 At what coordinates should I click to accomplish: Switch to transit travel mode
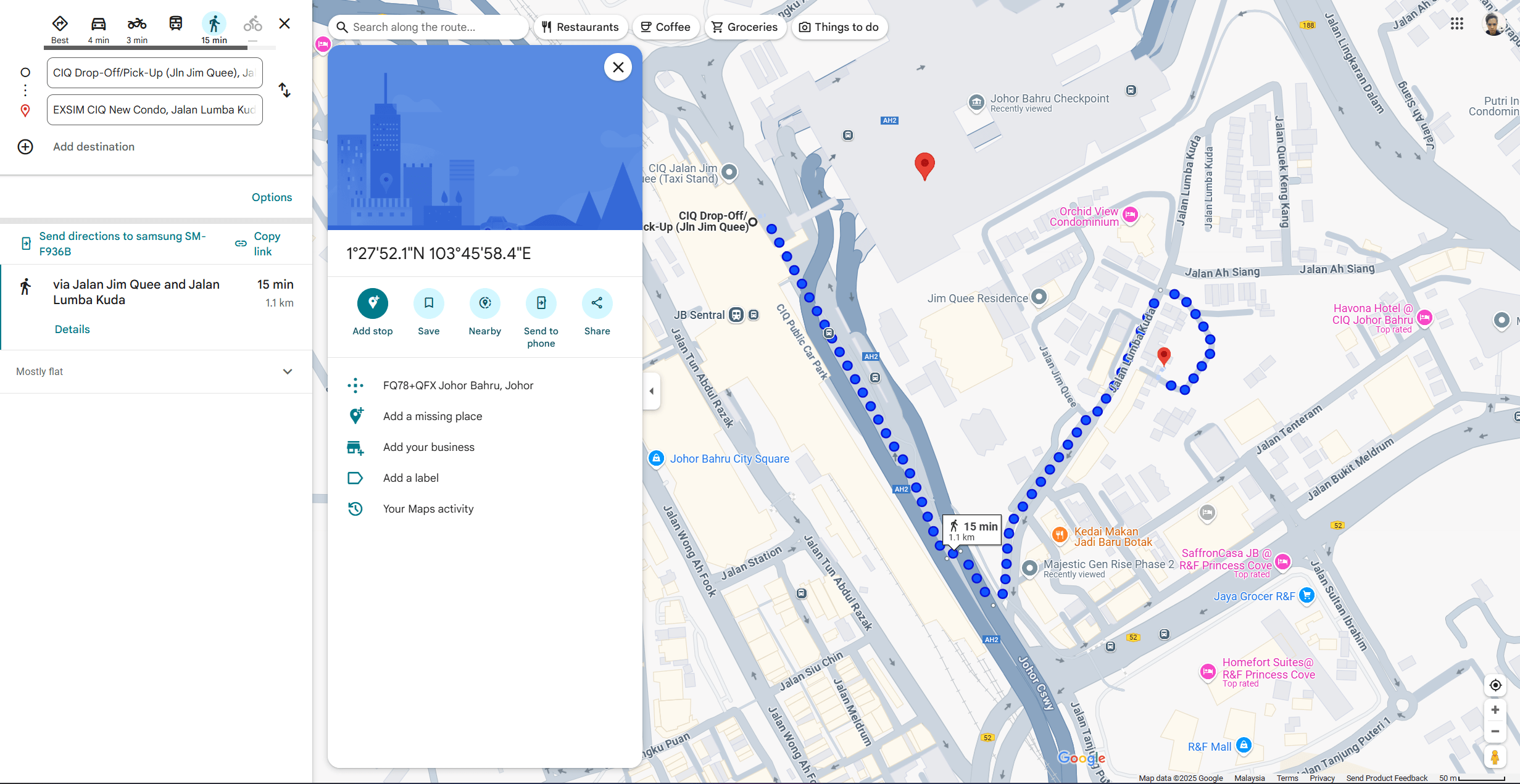point(176,24)
